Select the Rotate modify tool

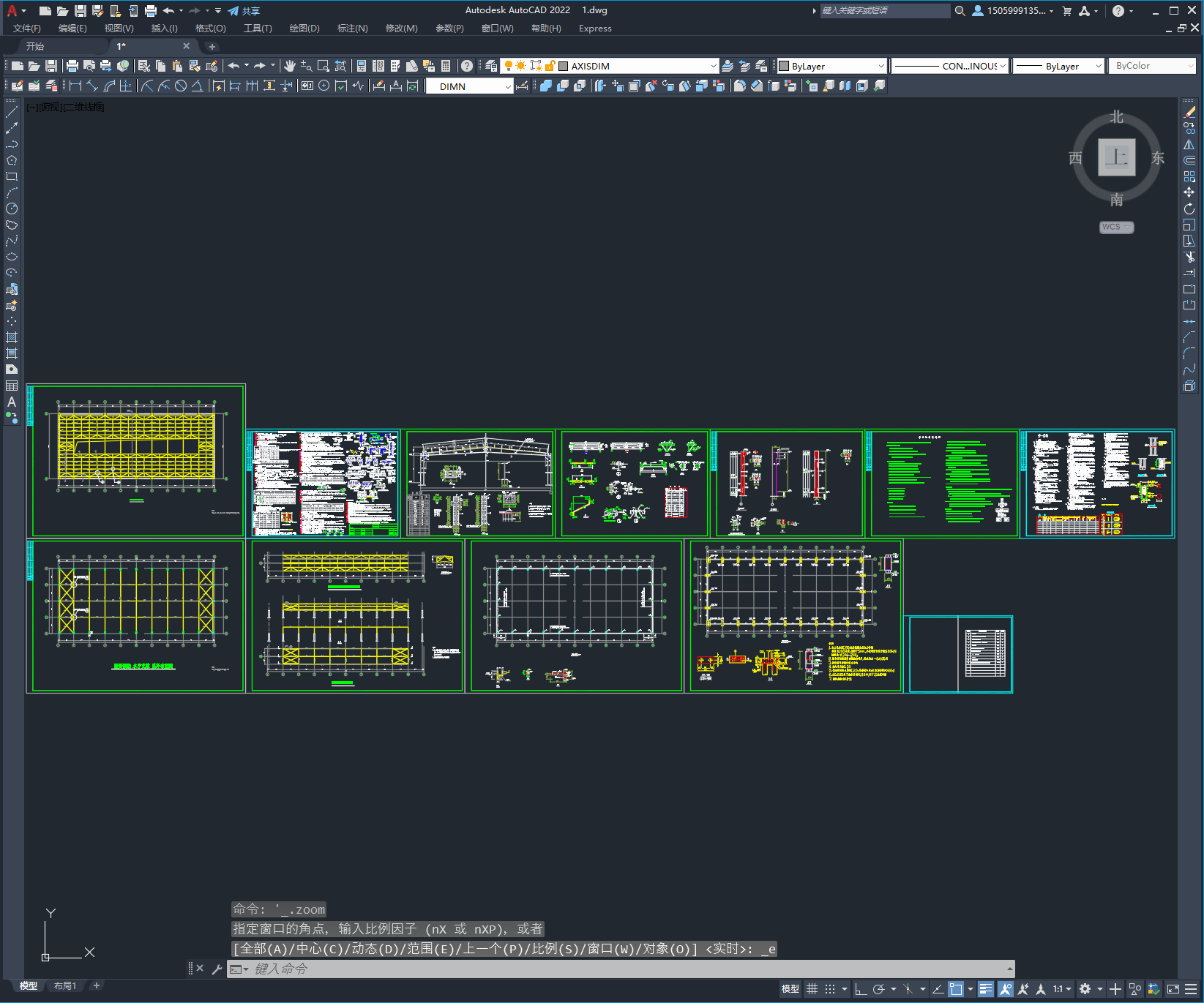(1189, 209)
